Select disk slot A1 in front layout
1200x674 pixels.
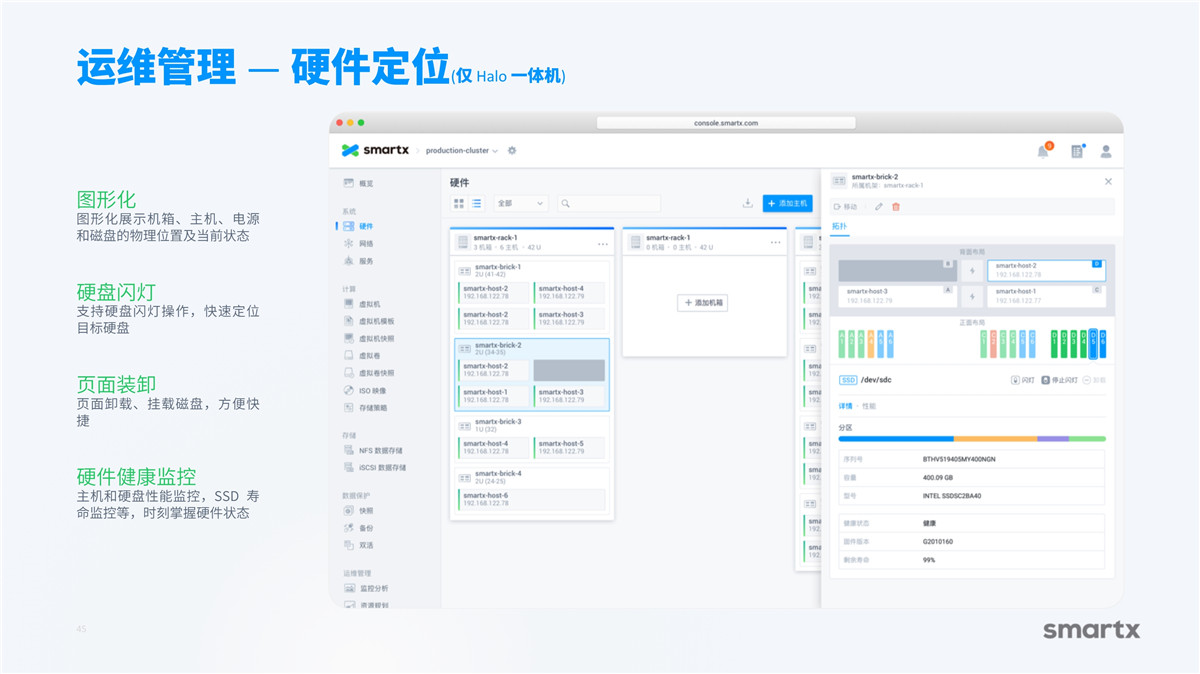pyautogui.click(x=842, y=343)
